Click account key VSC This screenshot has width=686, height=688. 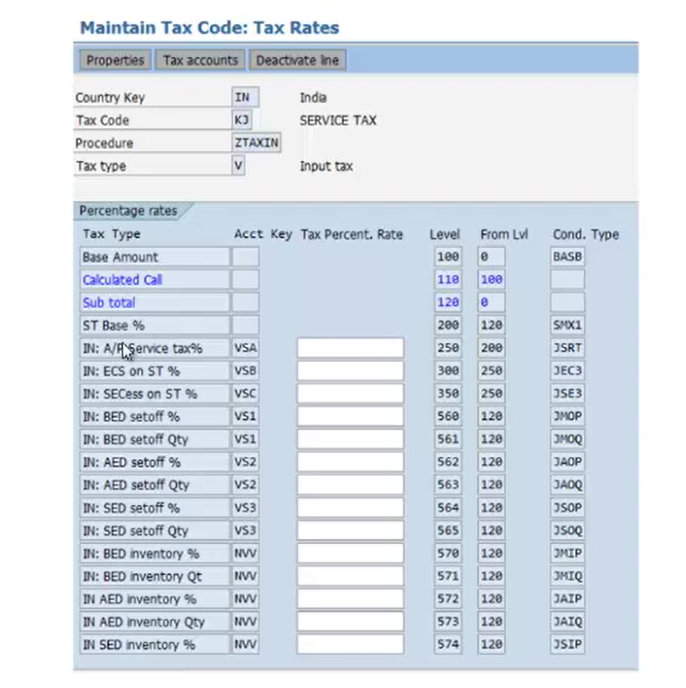pos(245,394)
